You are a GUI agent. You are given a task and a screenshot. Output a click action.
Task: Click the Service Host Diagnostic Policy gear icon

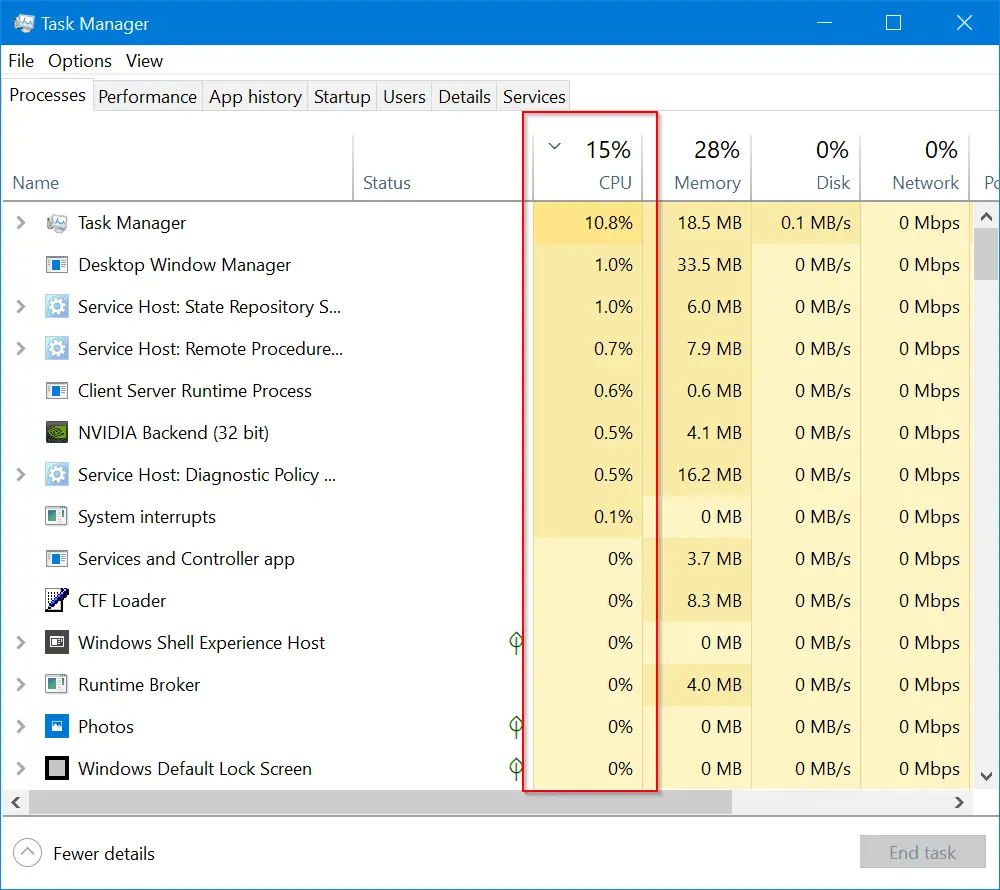[57, 475]
